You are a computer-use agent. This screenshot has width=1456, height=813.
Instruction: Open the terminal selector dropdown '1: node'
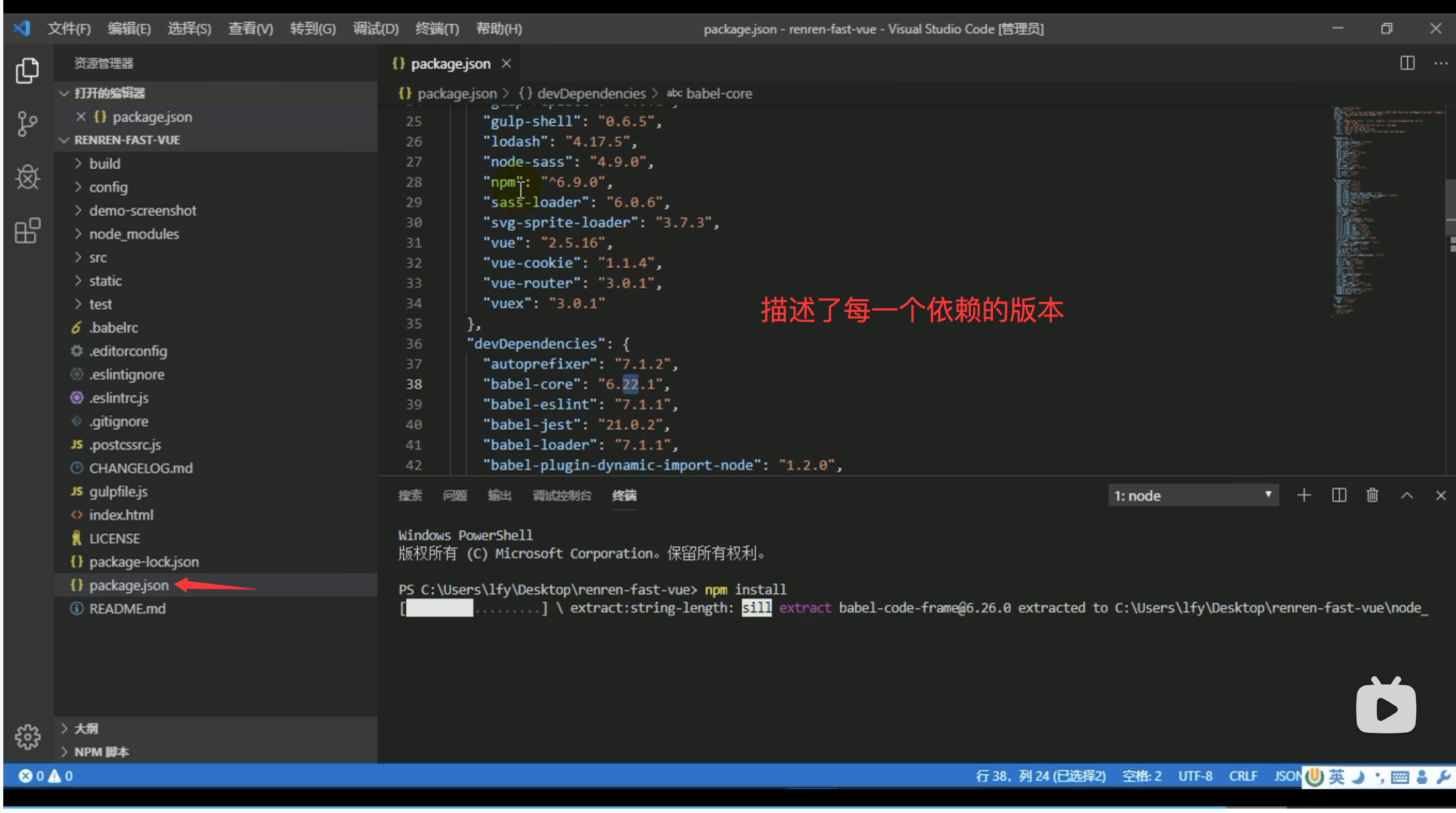1193,496
